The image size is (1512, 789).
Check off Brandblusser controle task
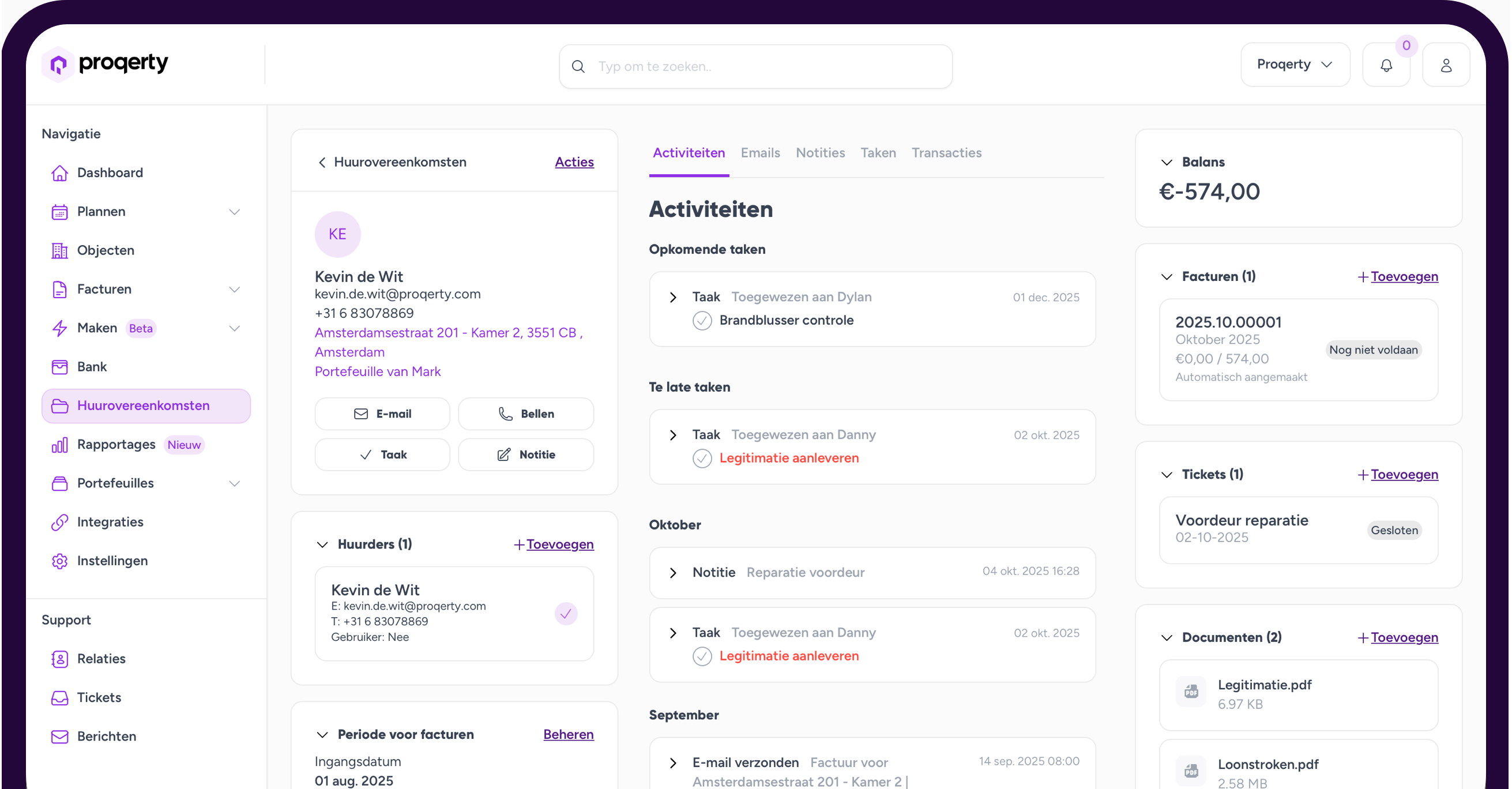702,321
